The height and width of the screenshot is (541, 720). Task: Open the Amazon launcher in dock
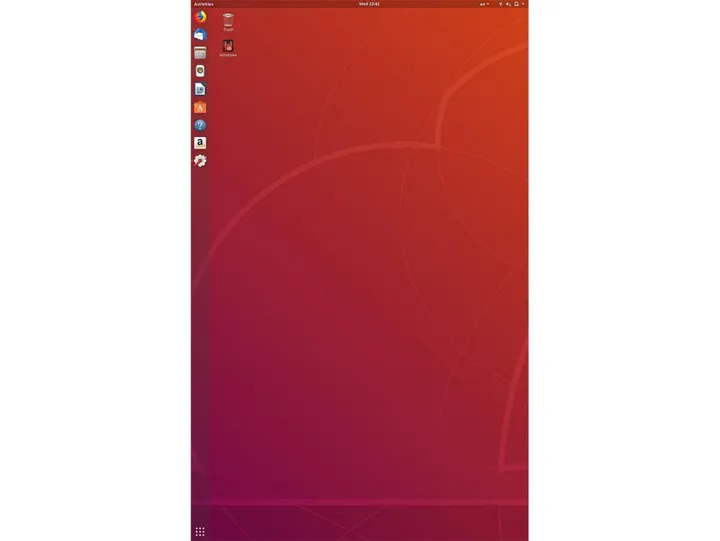click(200, 143)
